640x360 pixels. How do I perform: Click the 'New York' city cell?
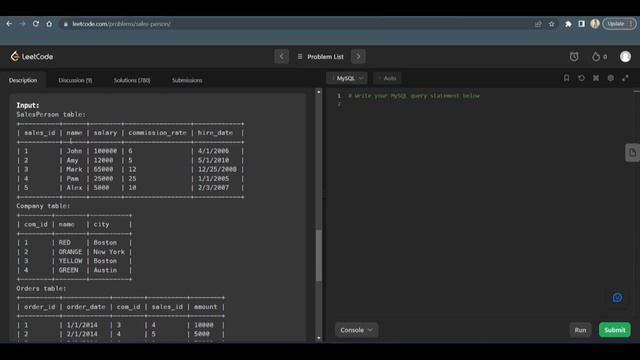tap(109, 252)
